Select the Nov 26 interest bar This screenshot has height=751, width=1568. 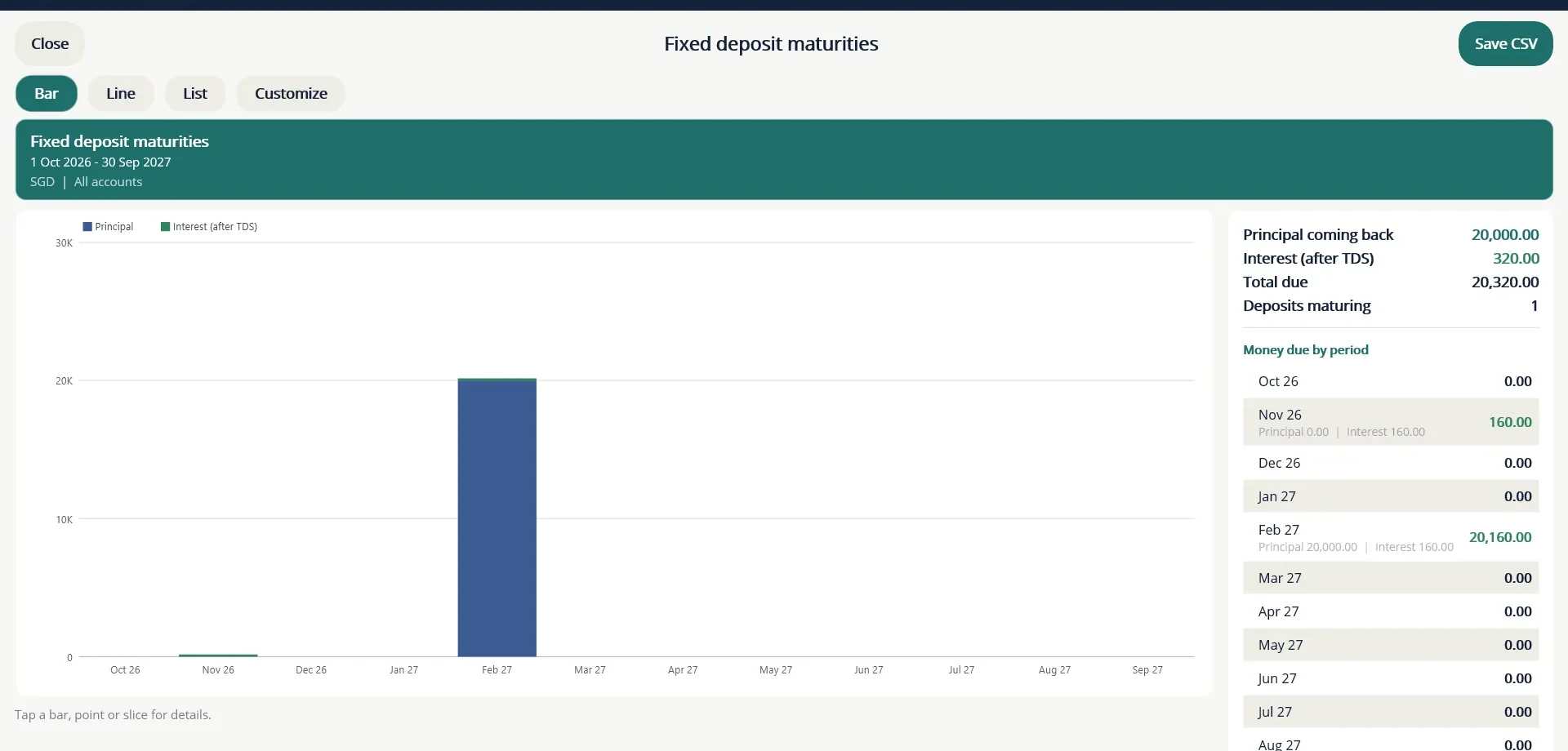[x=218, y=655]
